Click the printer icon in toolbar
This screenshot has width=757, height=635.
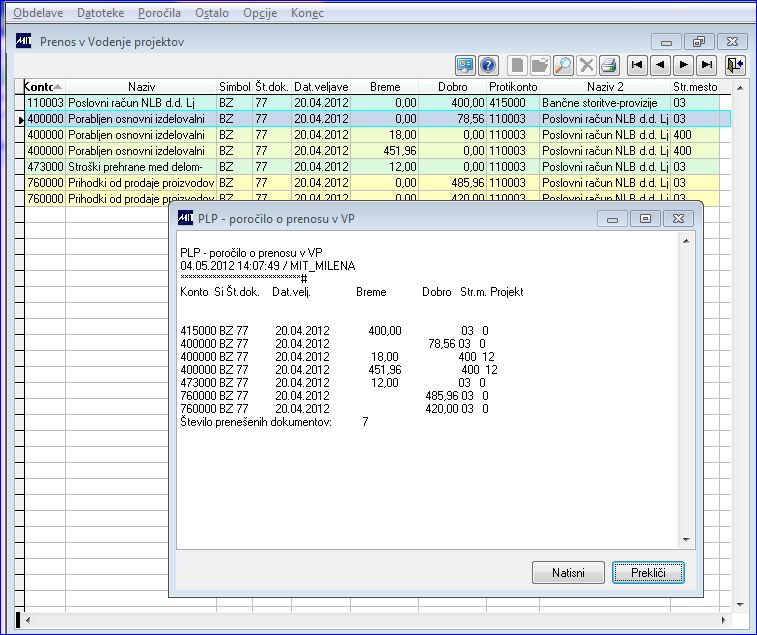[610, 66]
